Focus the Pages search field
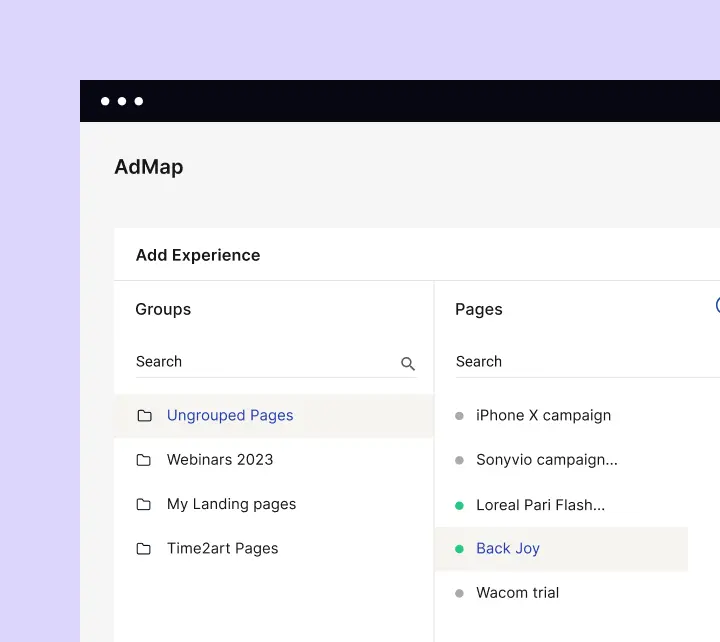The width and height of the screenshot is (720, 642). [580, 362]
